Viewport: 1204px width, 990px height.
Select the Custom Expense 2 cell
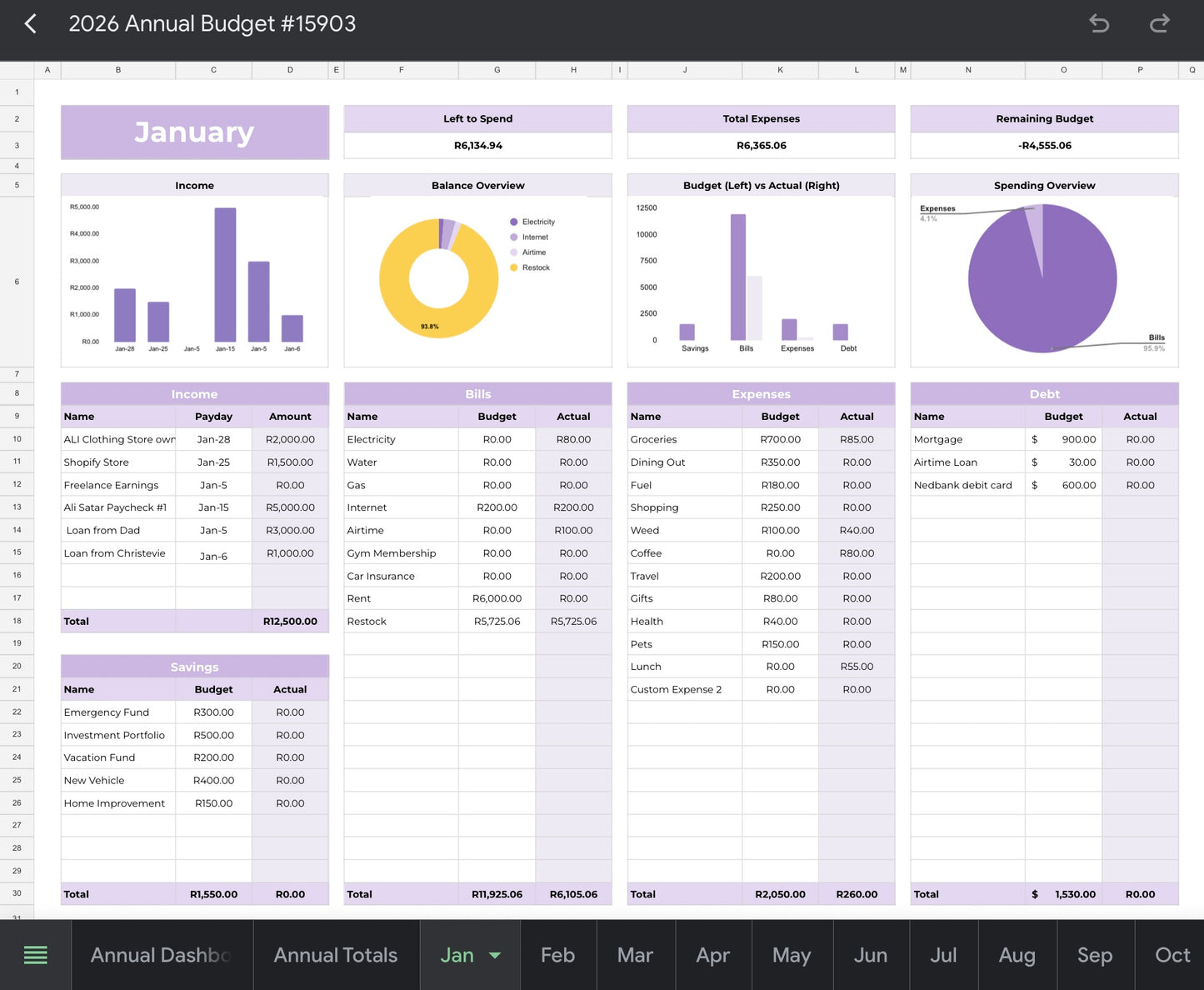(685, 689)
